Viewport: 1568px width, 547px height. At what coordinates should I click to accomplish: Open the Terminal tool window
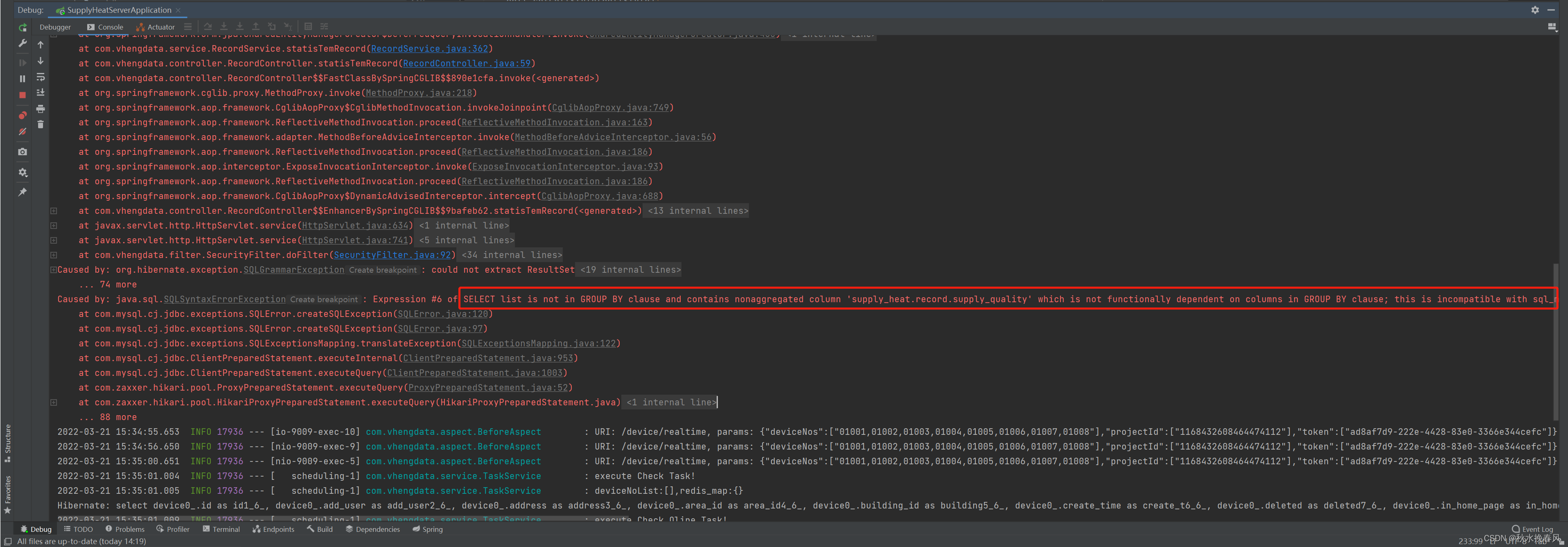click(x=221, y=530)
